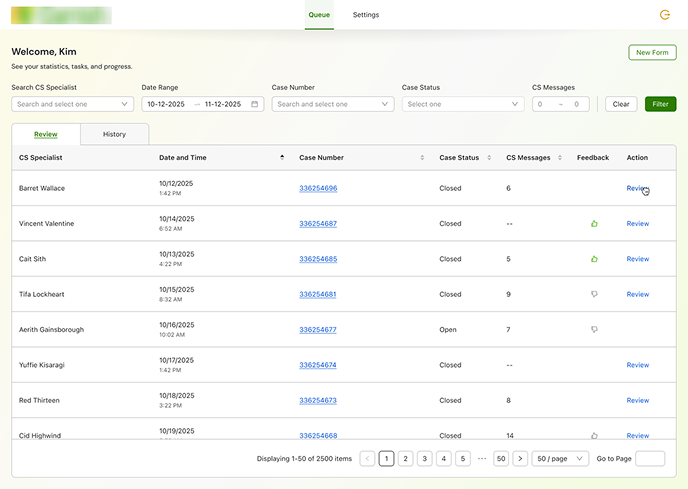Click thumbs-up feedback icon for Vincent Valentine
Screen dimensions: 688x489
pyautogui.click(x=594, y=223)
